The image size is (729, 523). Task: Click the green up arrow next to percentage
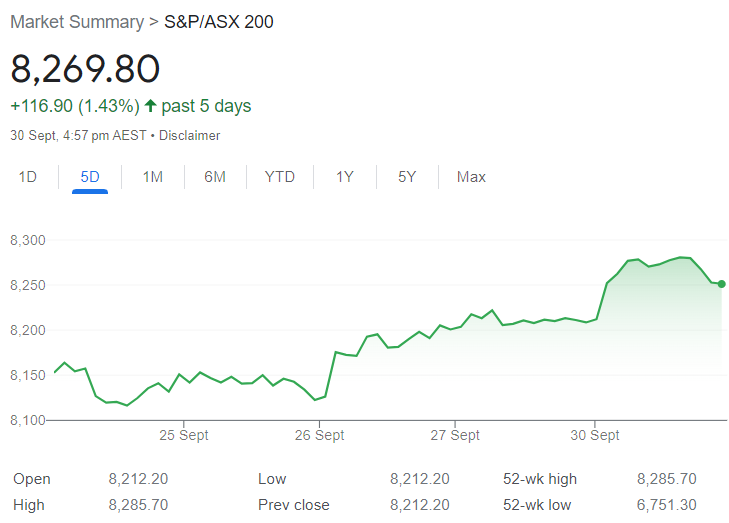(x=150, y=106)
